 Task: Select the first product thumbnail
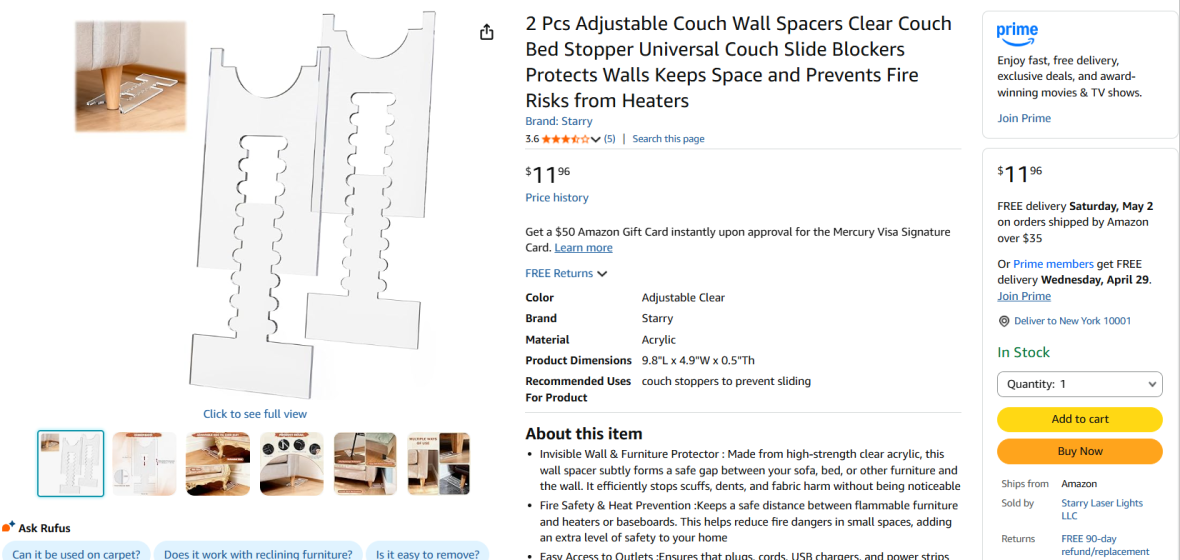point(71,464)
